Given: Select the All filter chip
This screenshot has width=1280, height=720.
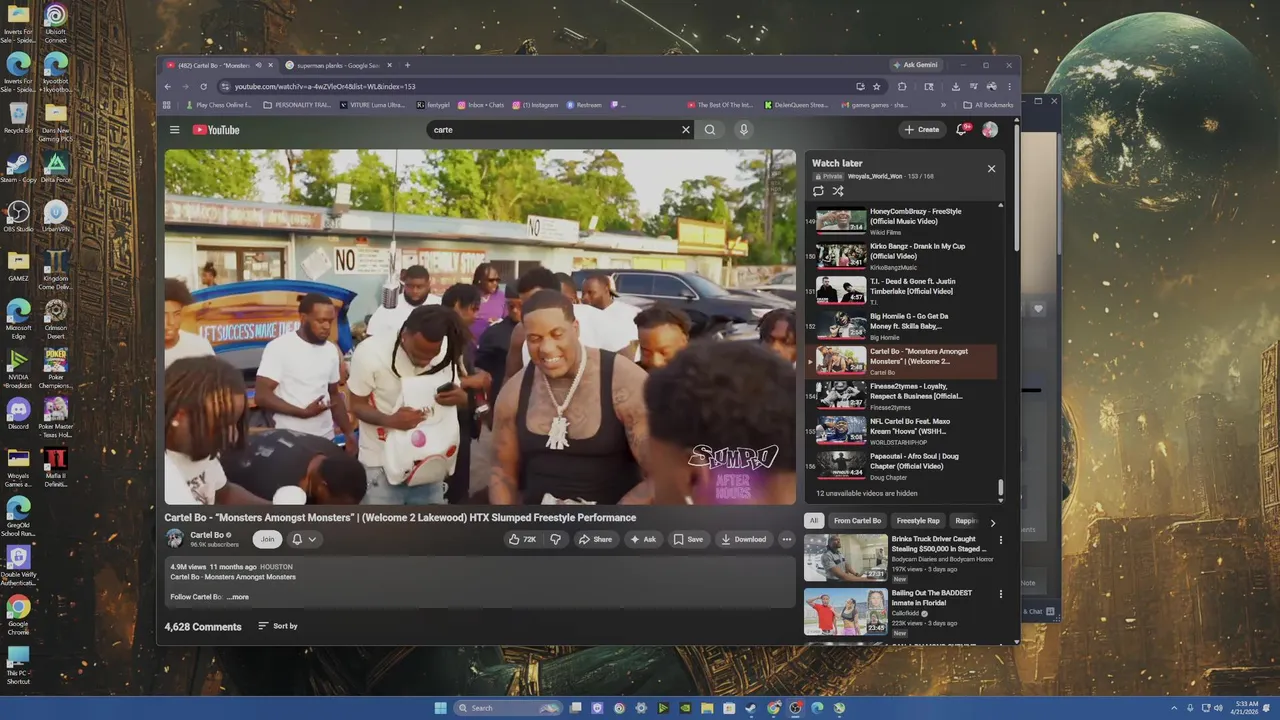Looking at the screenshot, I should click(x=814, y=521).
